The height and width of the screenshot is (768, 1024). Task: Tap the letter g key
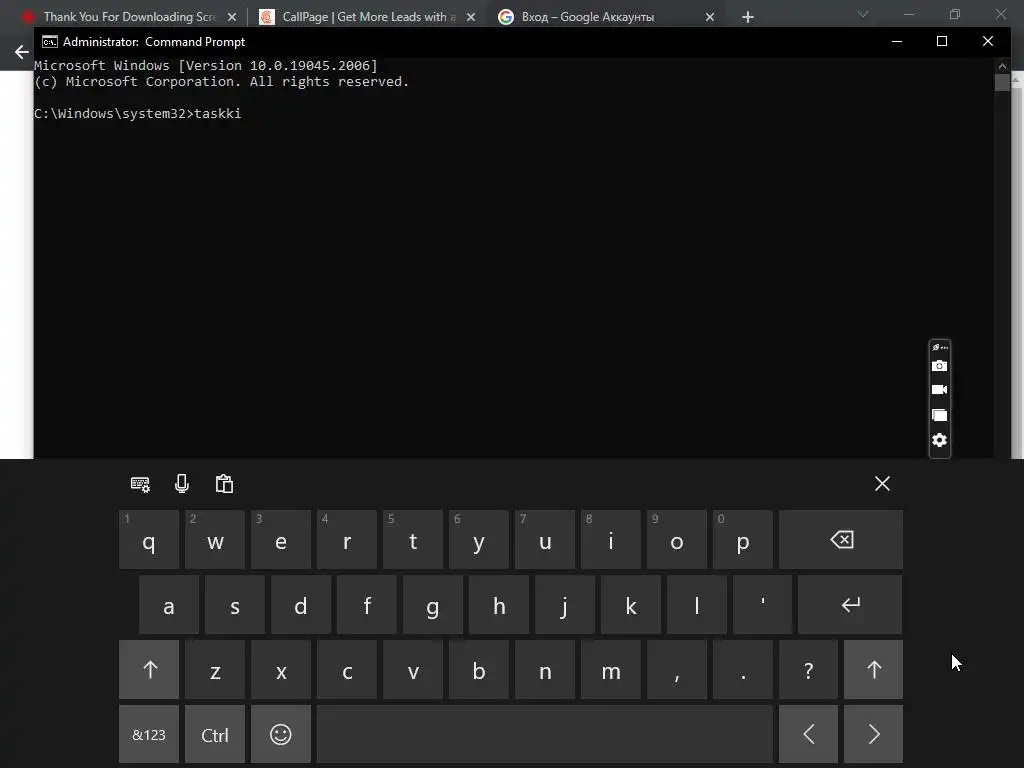(x=433, y=605)
